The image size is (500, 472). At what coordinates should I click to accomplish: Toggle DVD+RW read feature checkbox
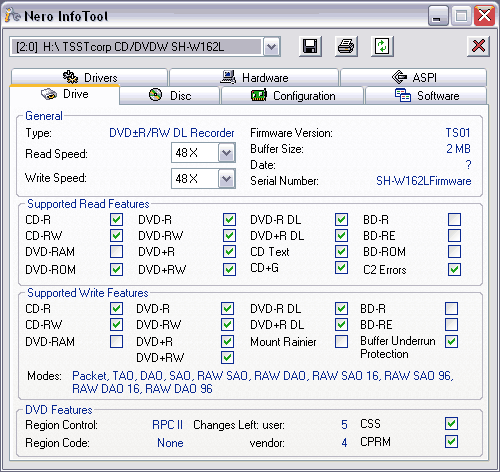click(x=229, y=270)
